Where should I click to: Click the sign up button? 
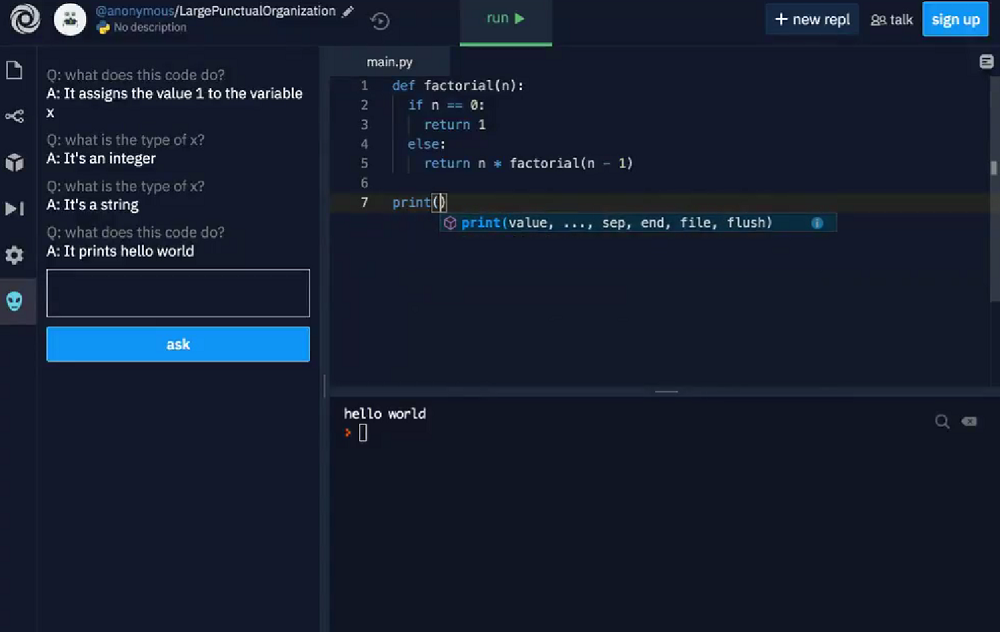point(955,19)
